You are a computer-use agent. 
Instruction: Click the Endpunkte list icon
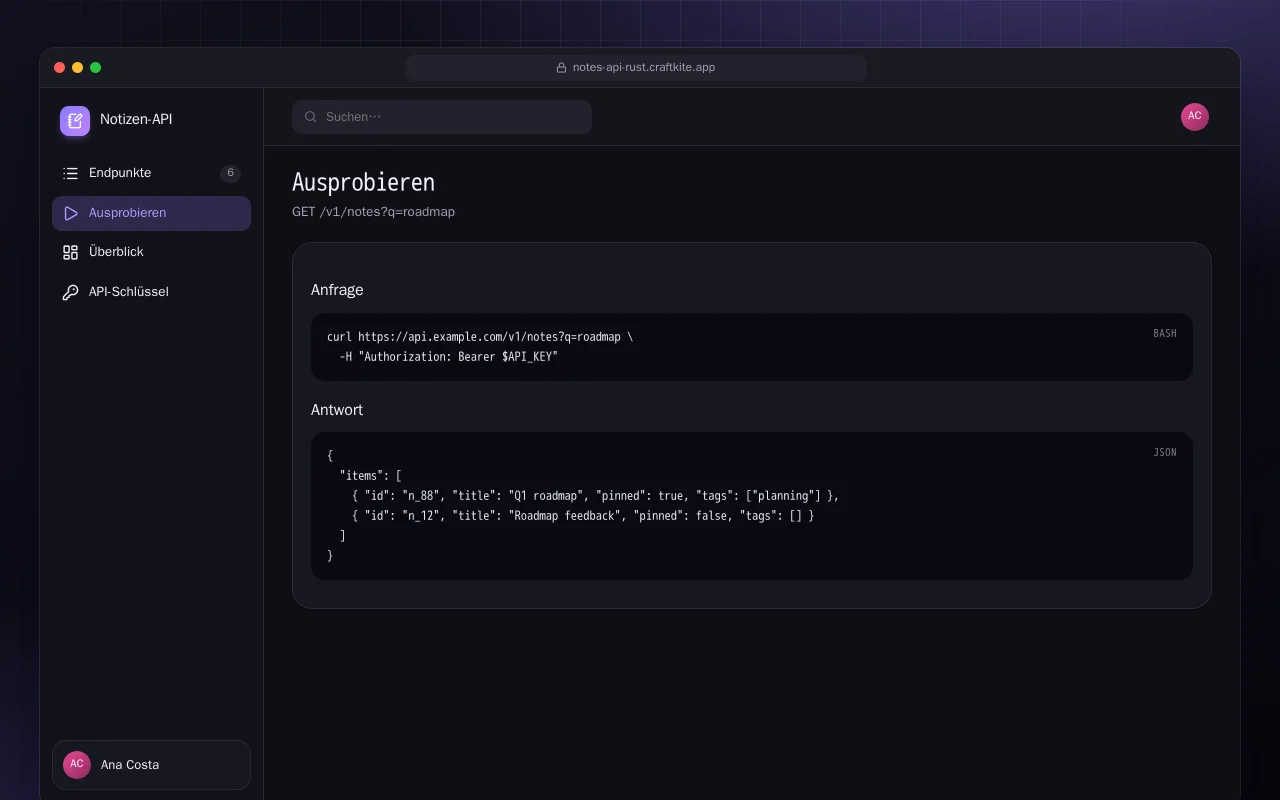coord(70,173)
